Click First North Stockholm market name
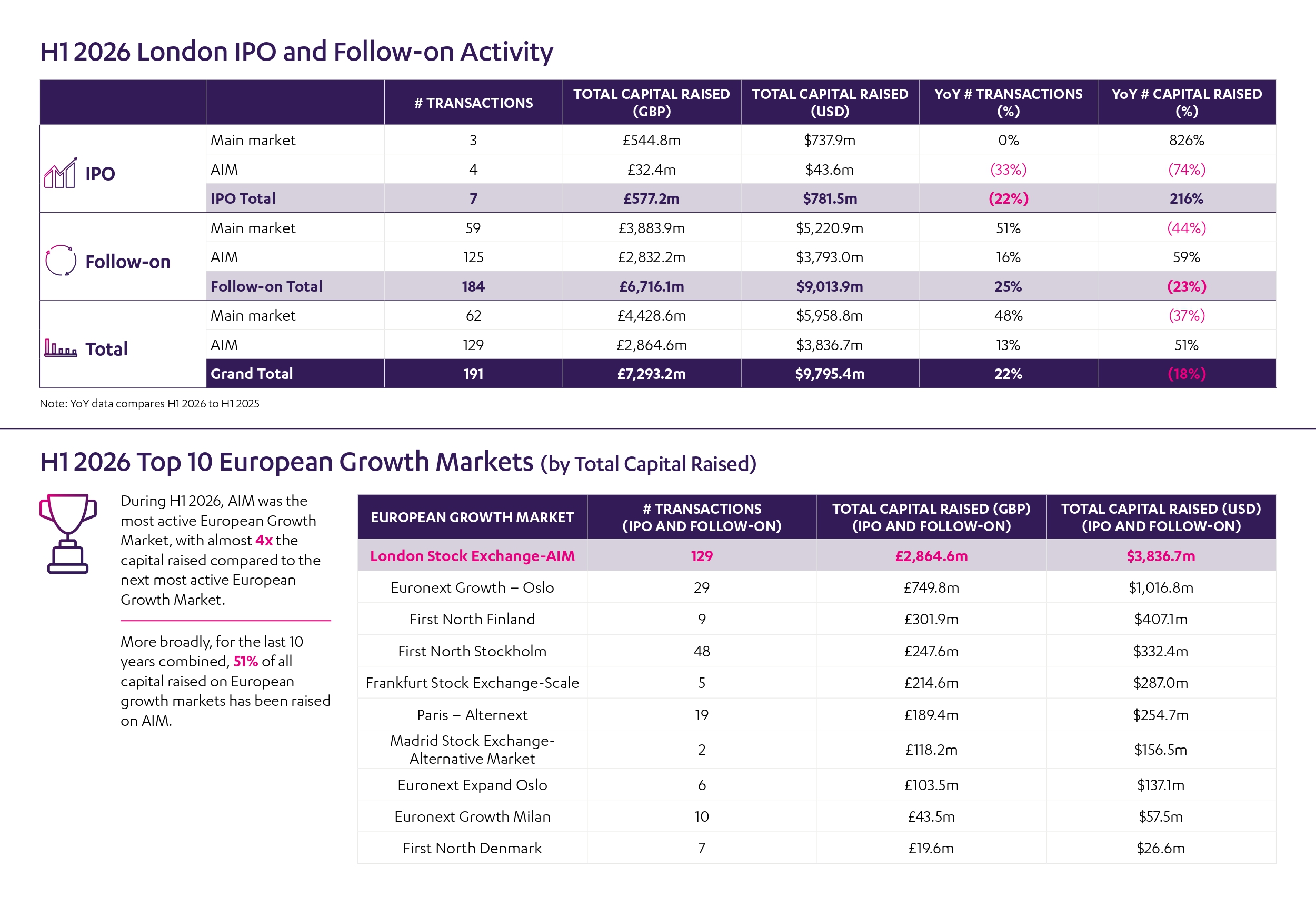 pos(472,651)
